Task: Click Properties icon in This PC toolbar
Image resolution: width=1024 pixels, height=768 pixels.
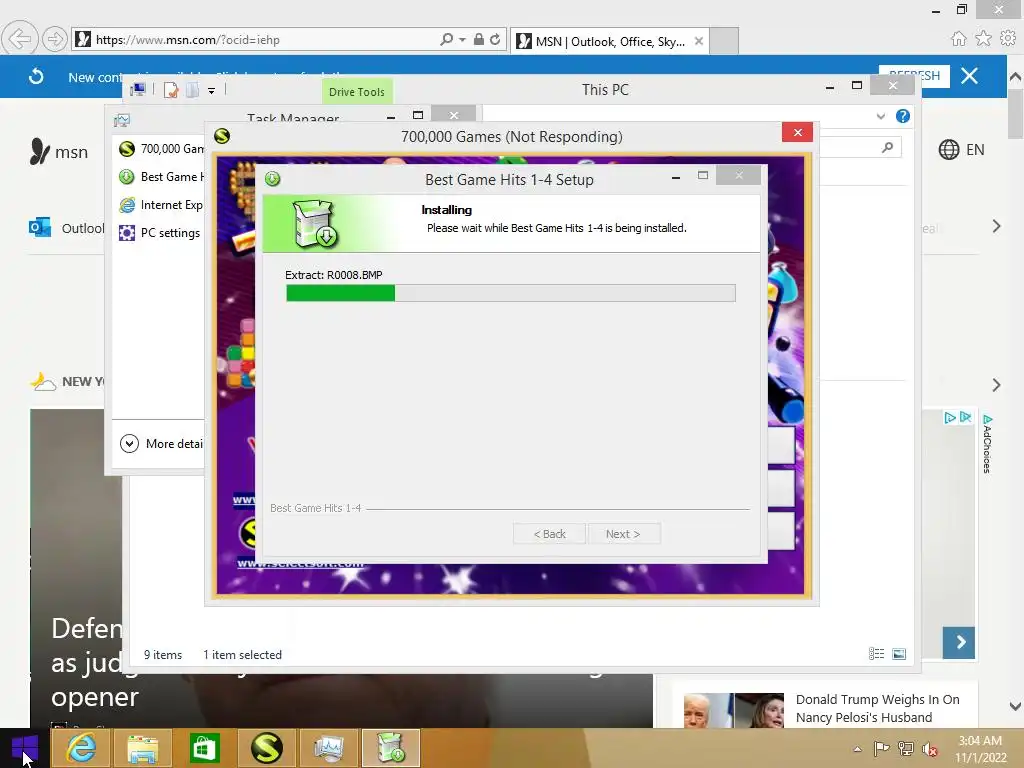Action: tap(171, 90)
